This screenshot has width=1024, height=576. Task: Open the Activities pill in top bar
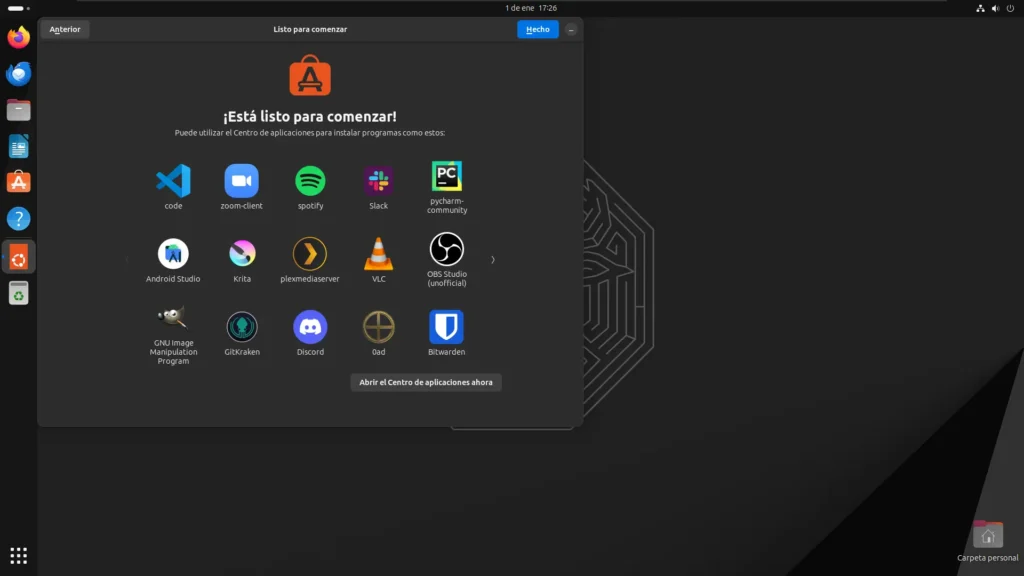tap(18, 8)
